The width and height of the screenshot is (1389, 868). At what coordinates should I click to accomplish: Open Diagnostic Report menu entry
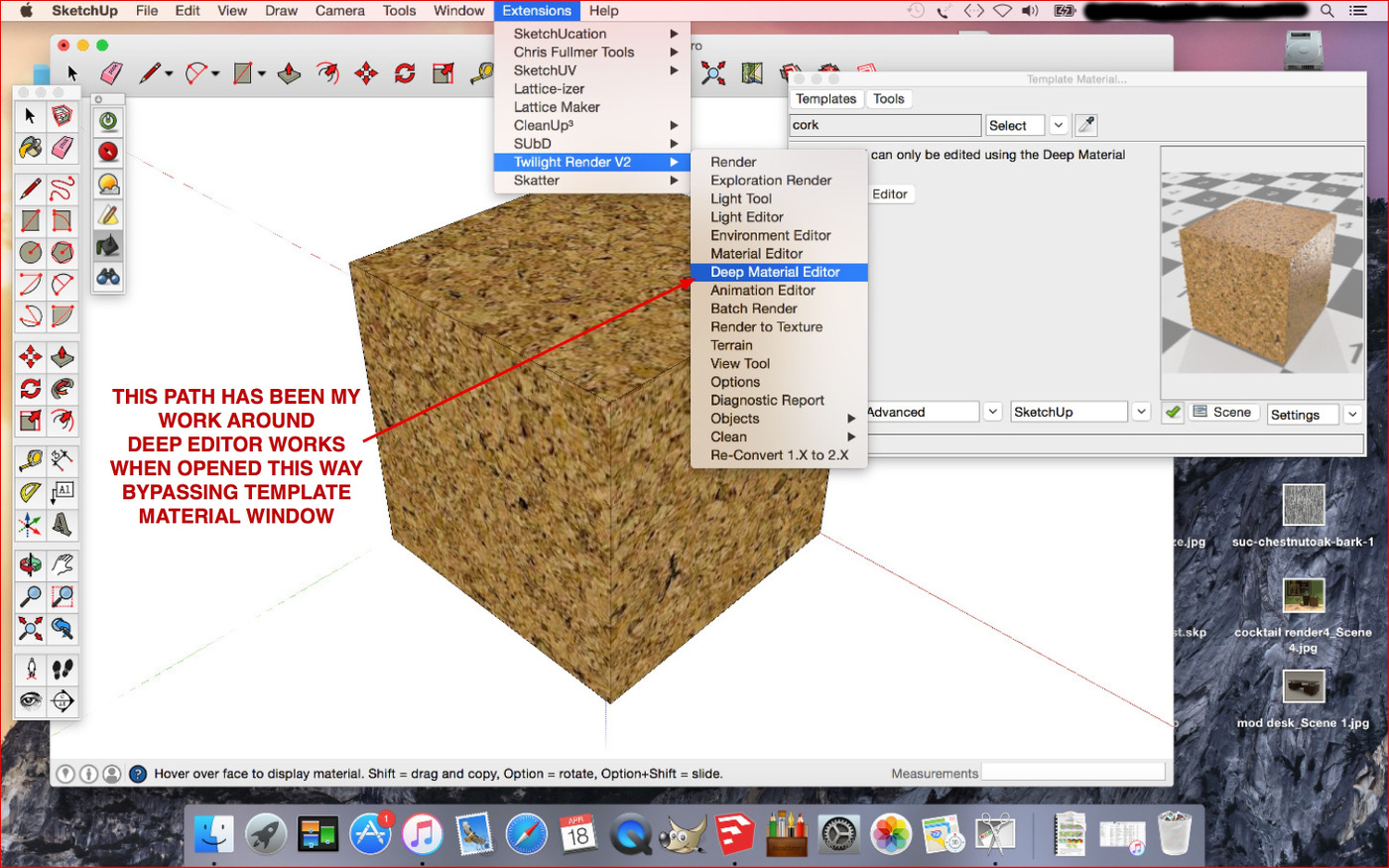(x=779, y=401)
